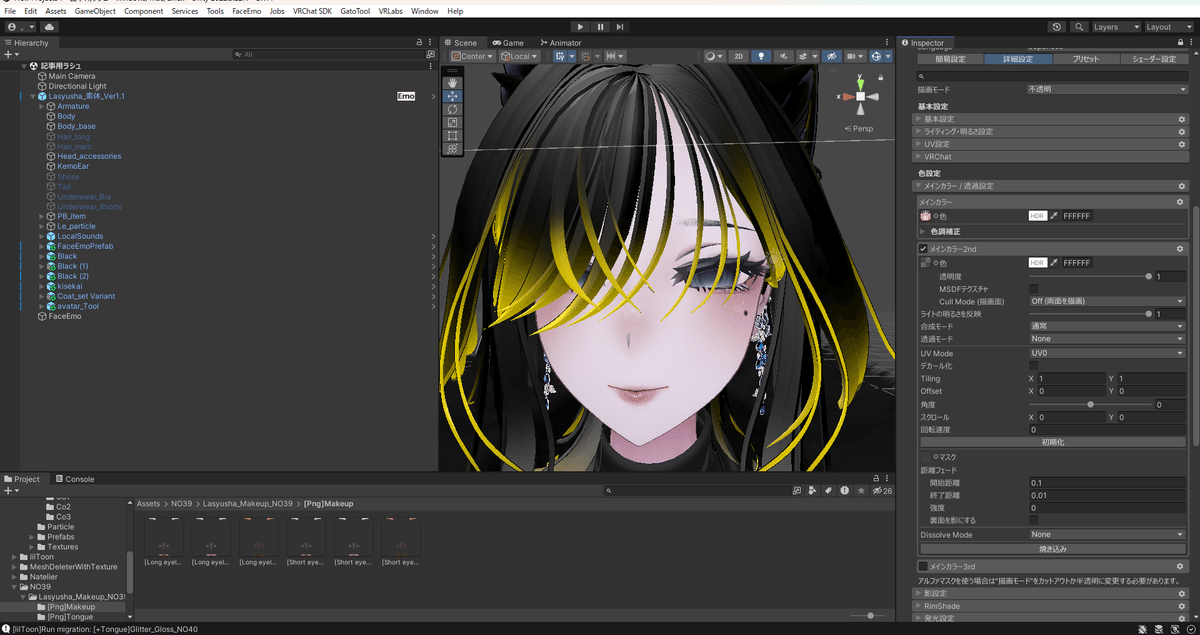
Task: Open Undo History icon
Action: coord(1058,27)
